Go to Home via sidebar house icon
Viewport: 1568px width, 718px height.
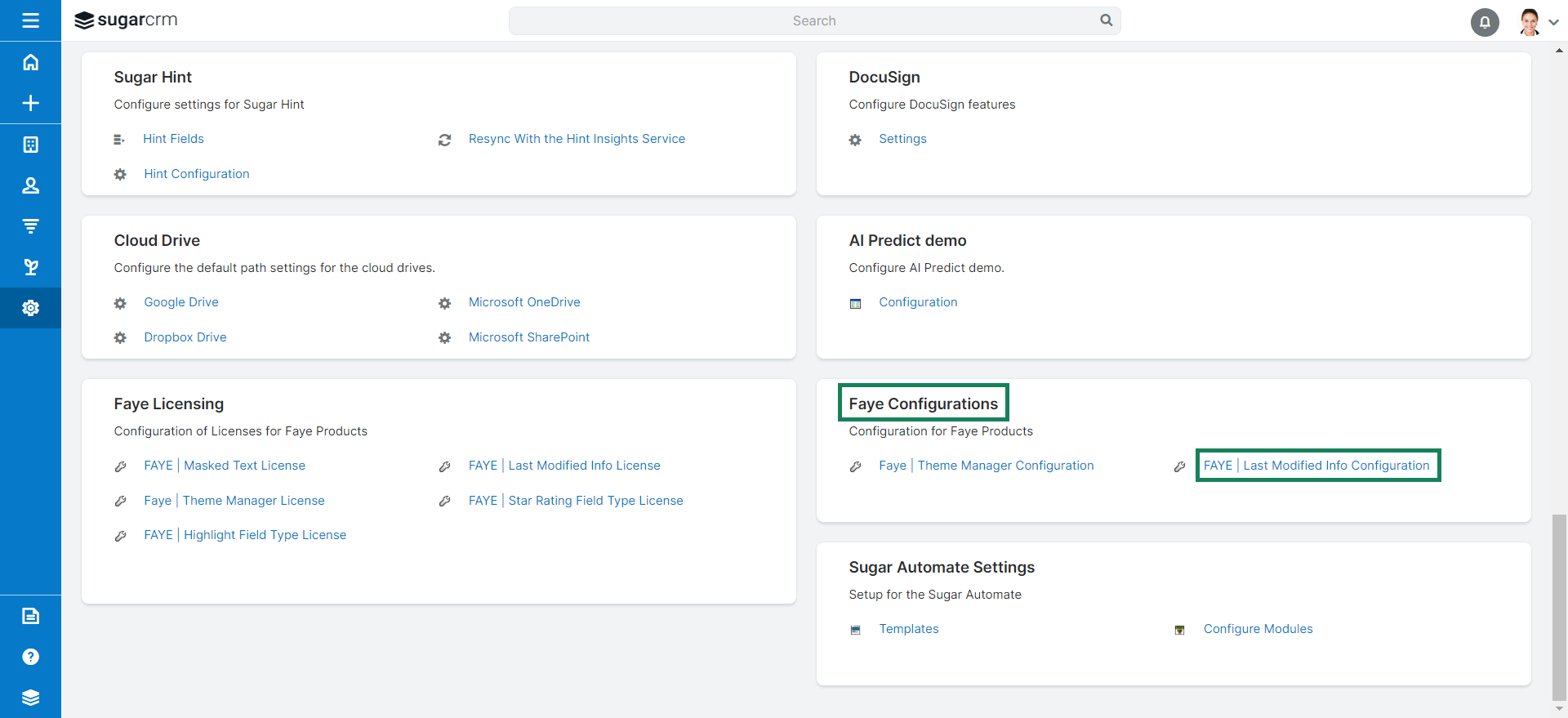(x=30, y=62)
